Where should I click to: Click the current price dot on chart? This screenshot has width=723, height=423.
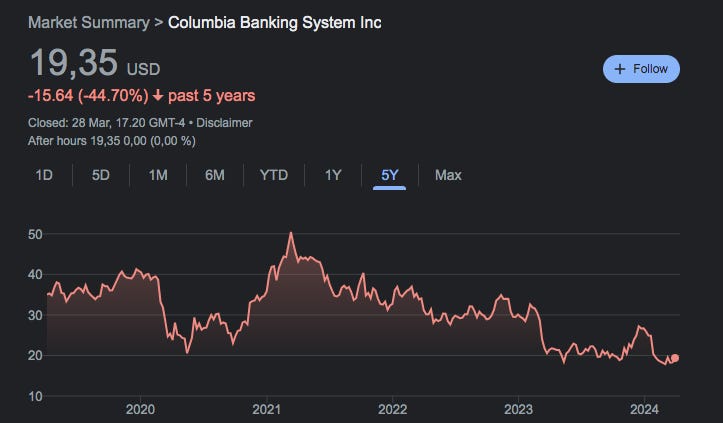[x=675, y=358]
